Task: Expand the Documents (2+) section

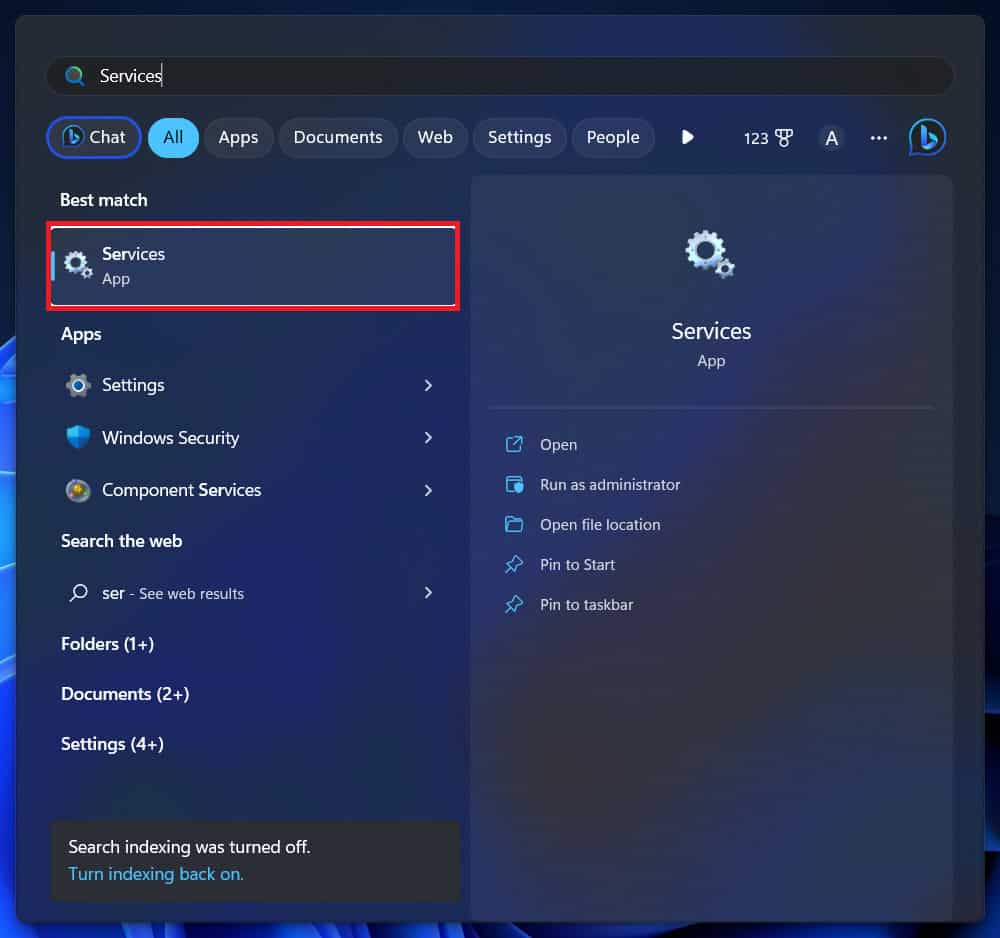Action: tap(125, 694)
